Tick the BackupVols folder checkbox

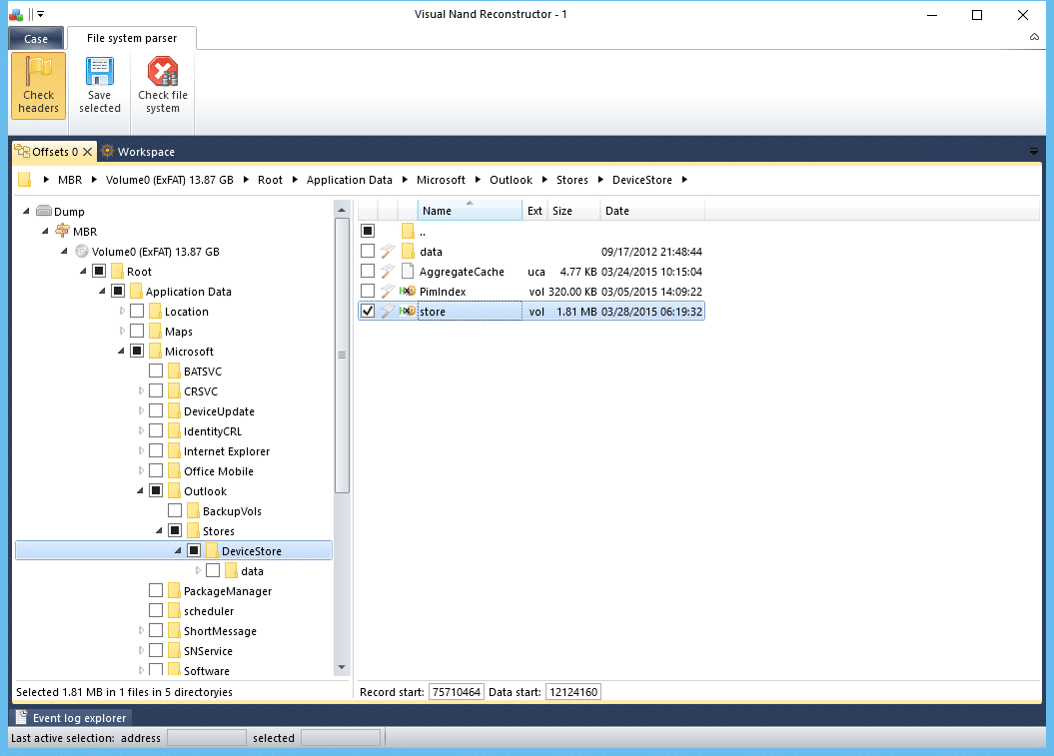pos(175,511)
